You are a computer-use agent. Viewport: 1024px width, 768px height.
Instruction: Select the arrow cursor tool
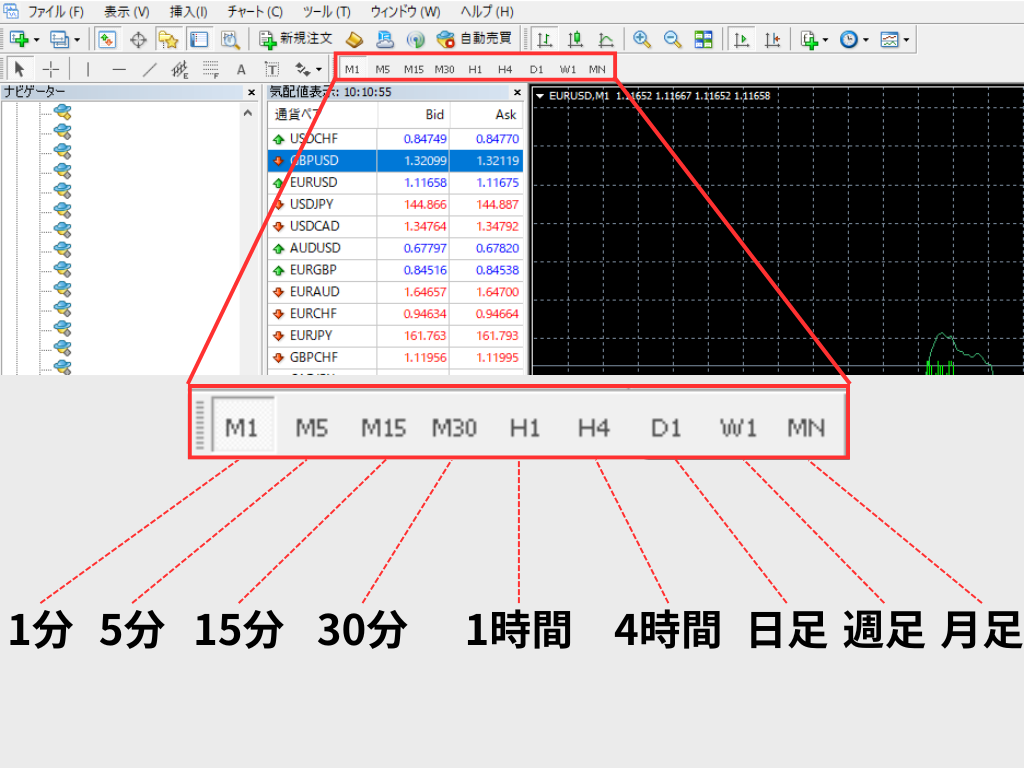tap(19, 69)
